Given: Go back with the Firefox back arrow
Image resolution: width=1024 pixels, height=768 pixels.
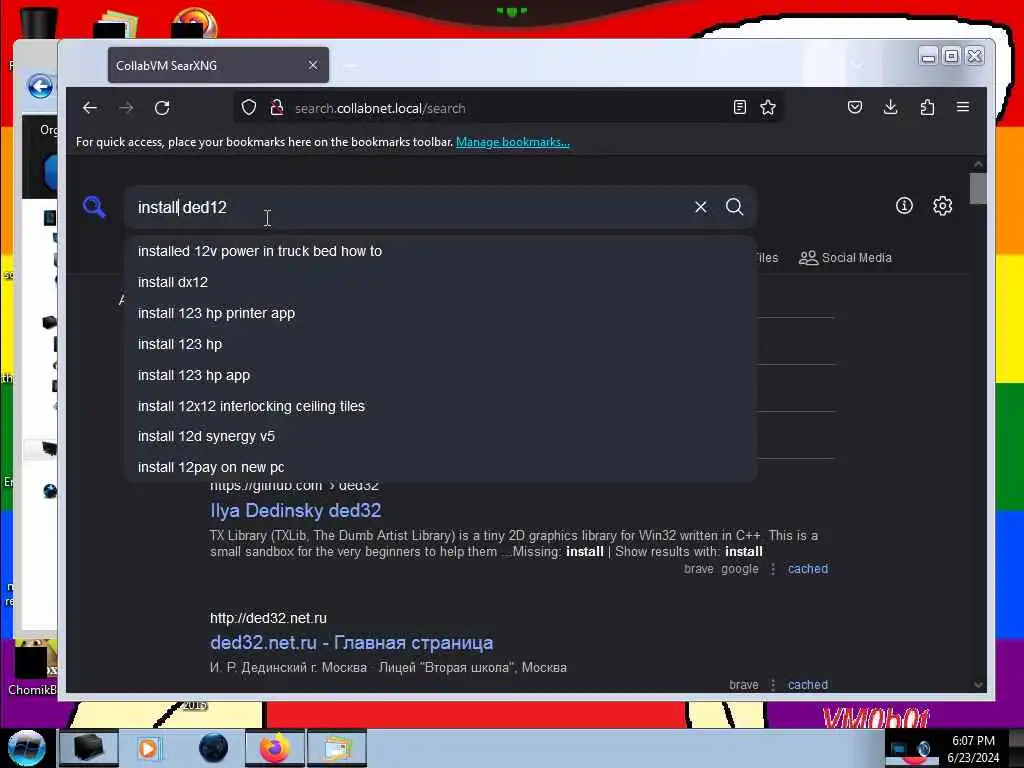Looking at the screenshot, I should coord(90,108).
